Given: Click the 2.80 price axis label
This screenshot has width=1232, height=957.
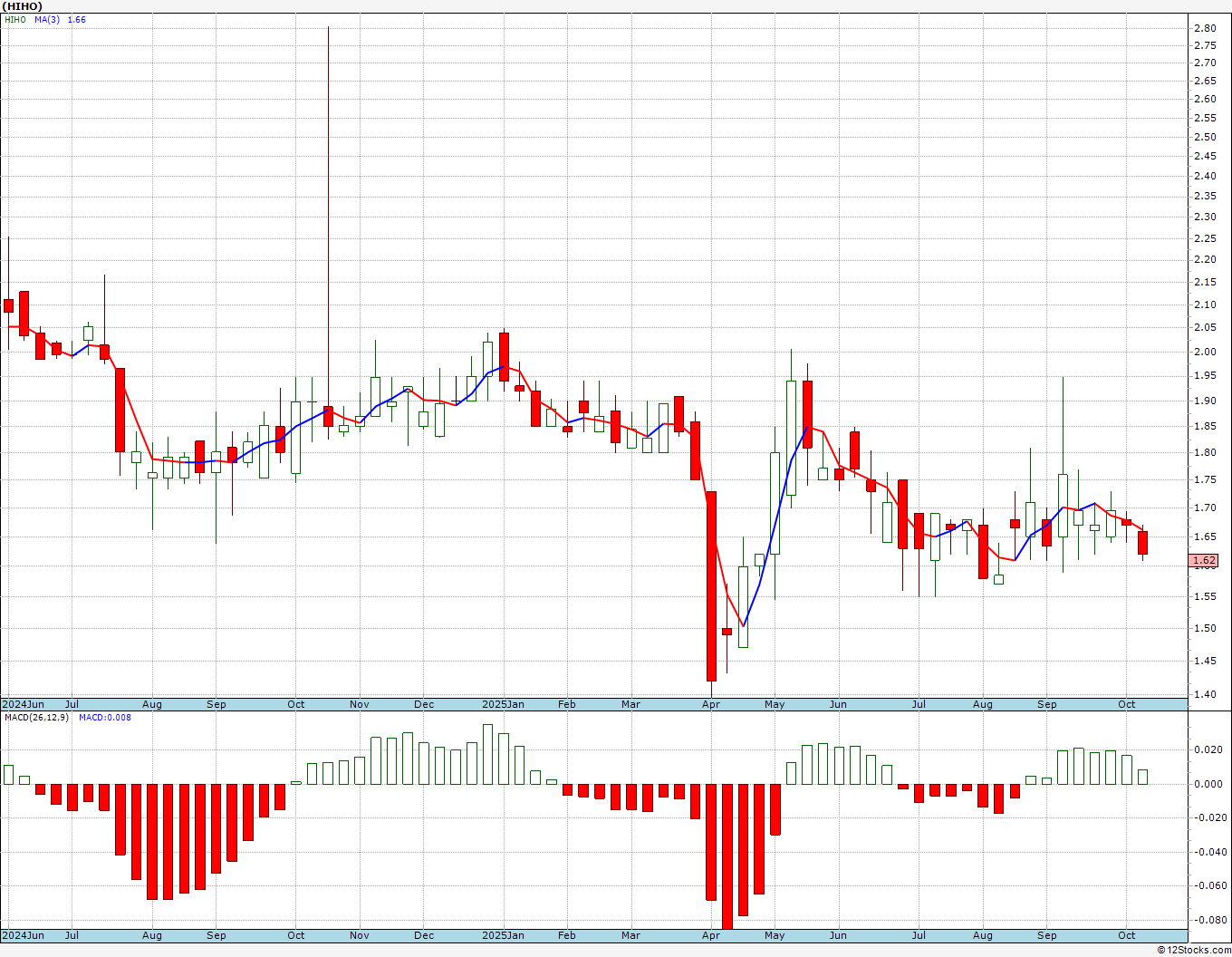Looking at the screenshot, I should click(1205, 28).
